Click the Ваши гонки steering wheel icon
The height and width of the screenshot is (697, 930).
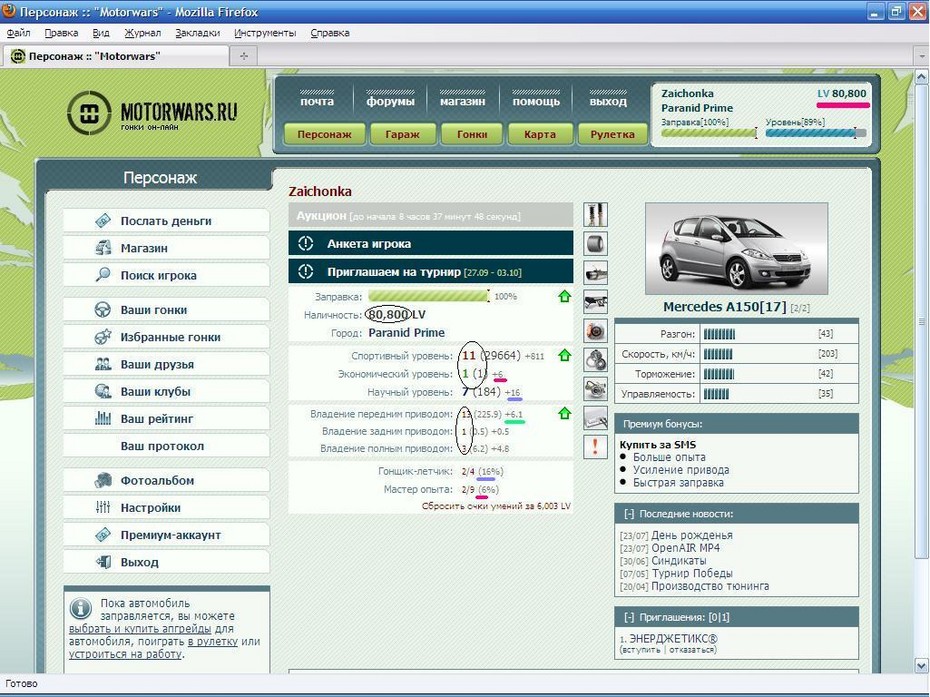pos(103,309)
